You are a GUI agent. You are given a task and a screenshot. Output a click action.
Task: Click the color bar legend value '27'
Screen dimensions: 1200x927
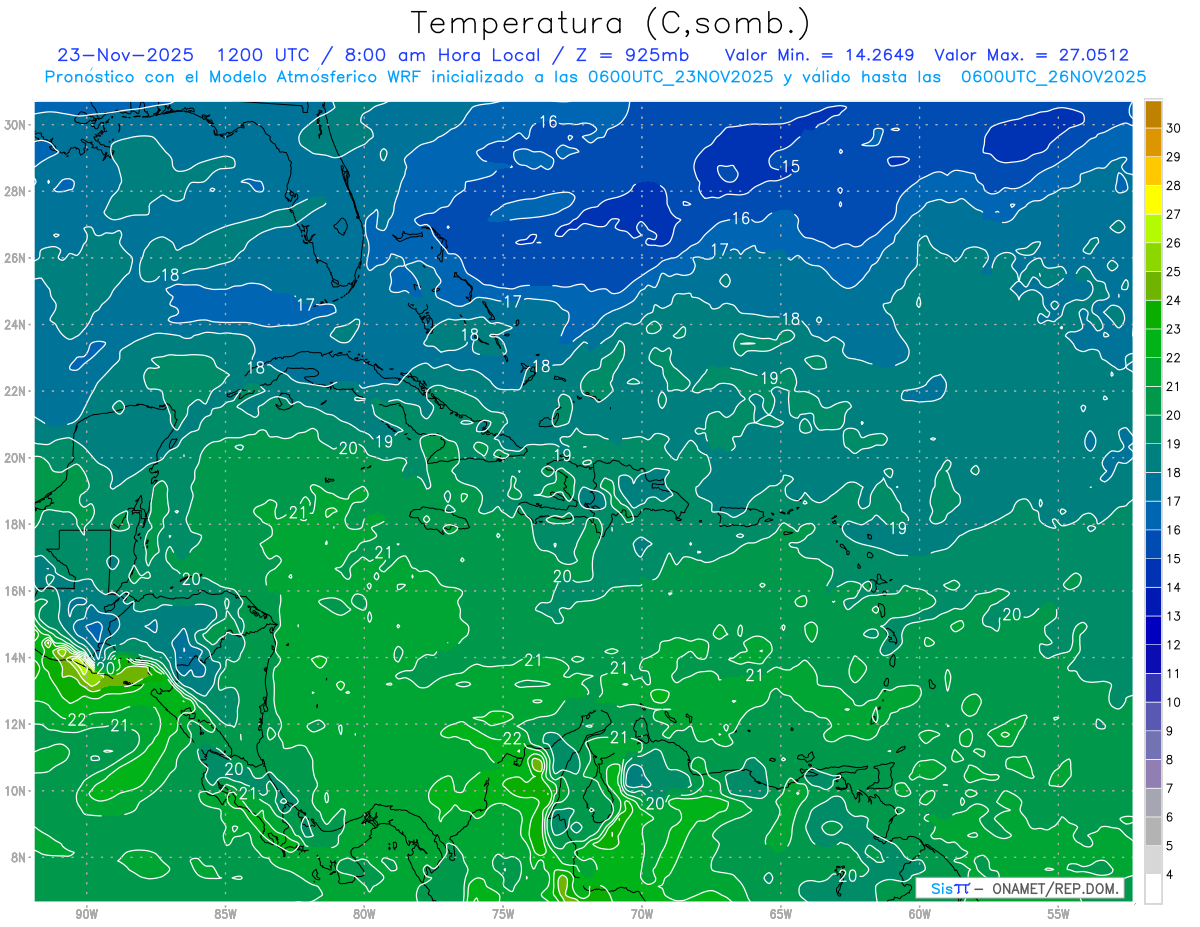[1173, 214]
